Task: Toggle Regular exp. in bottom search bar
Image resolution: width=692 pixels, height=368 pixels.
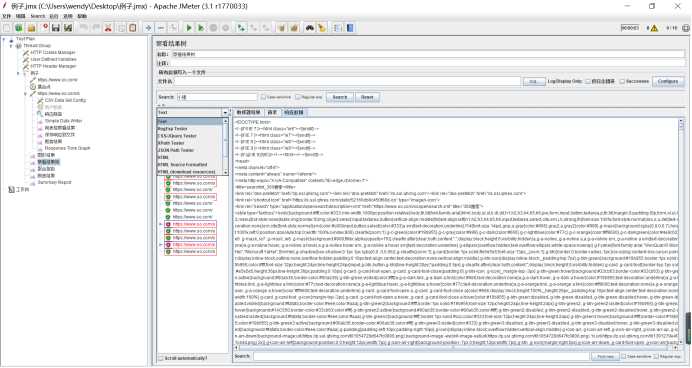Action: pyautogui.click(x=656, y=356)
